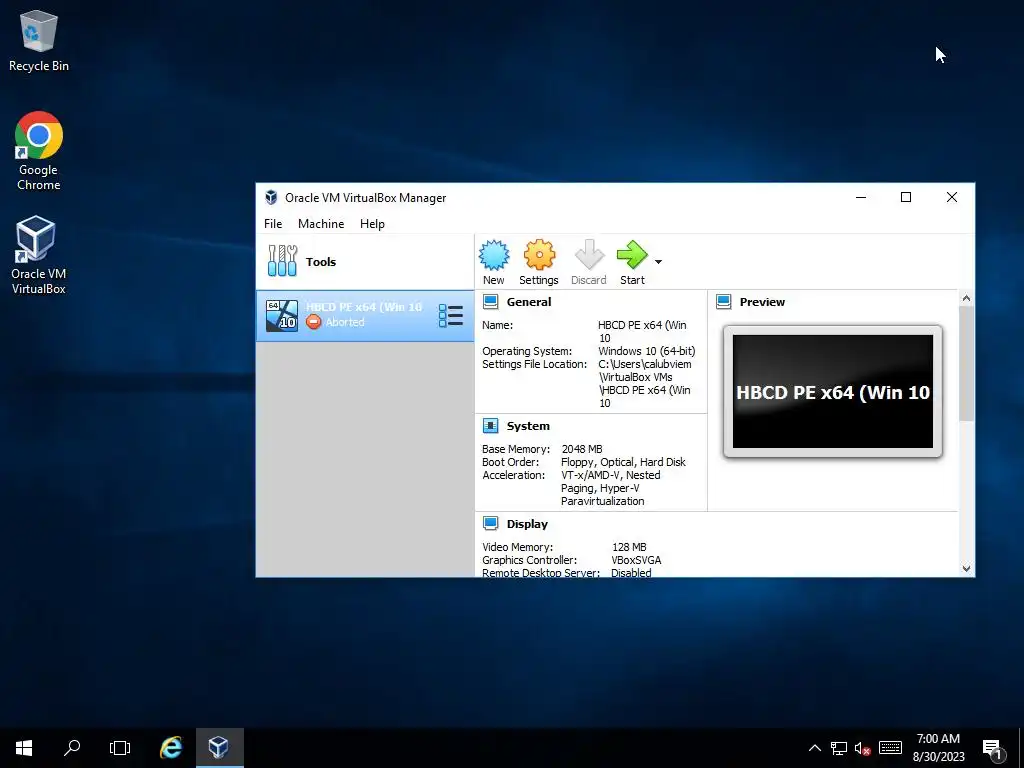This screenshot has height=768, width=1024.
Task: Open the touch keyboard tray icon
Action: click(x=890, y=748)
